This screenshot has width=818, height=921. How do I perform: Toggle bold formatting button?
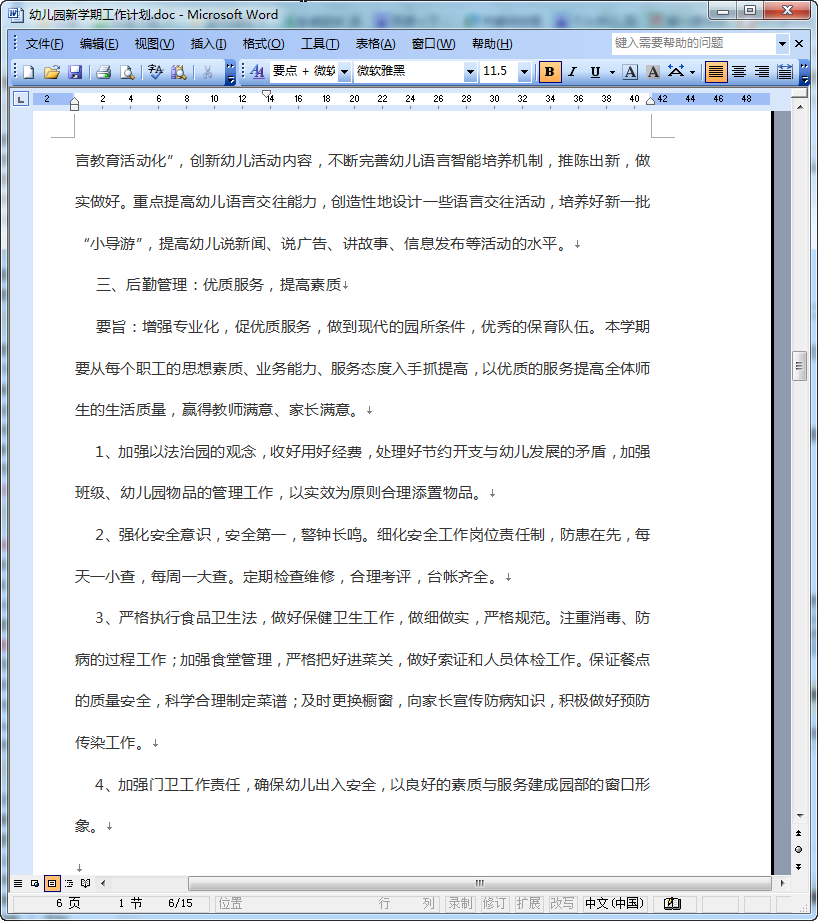tap(550, 72)
